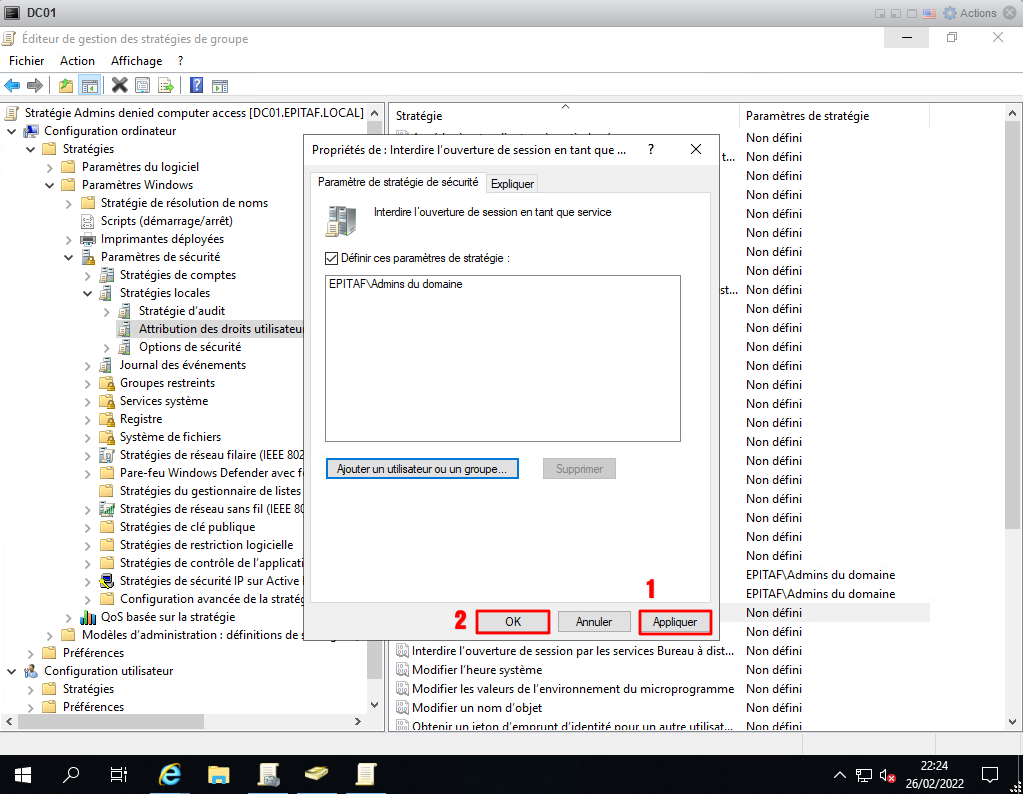Viewport: 1023px width, 794px height.
Task: Open the 'Affichage' menu
Action: pyautogui.click(x=136, y=61)
